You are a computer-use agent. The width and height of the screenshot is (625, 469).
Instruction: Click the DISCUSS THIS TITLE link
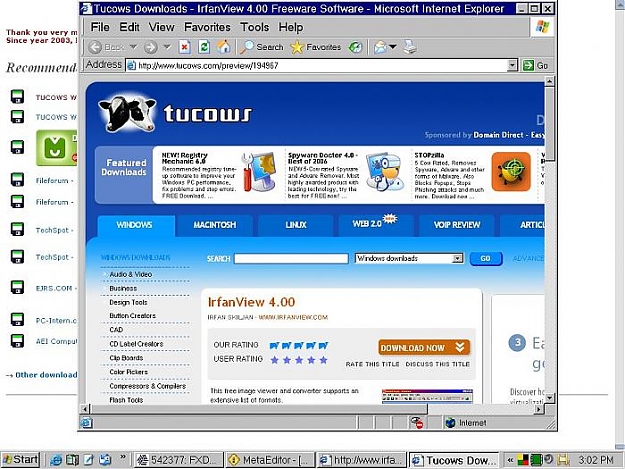[437, 364]
